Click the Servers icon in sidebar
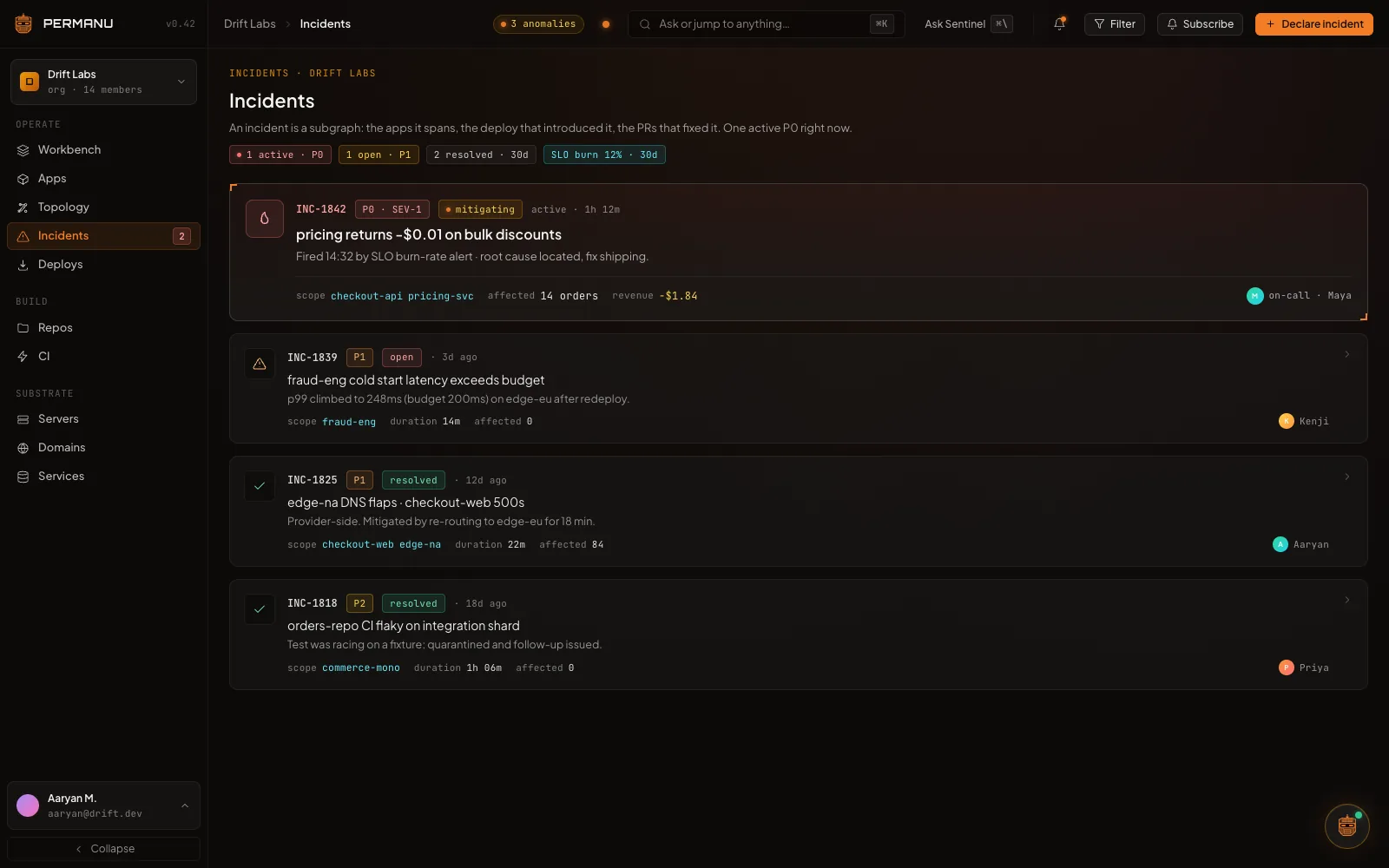The image size is (1389, 868). click(x=23, y=418)
